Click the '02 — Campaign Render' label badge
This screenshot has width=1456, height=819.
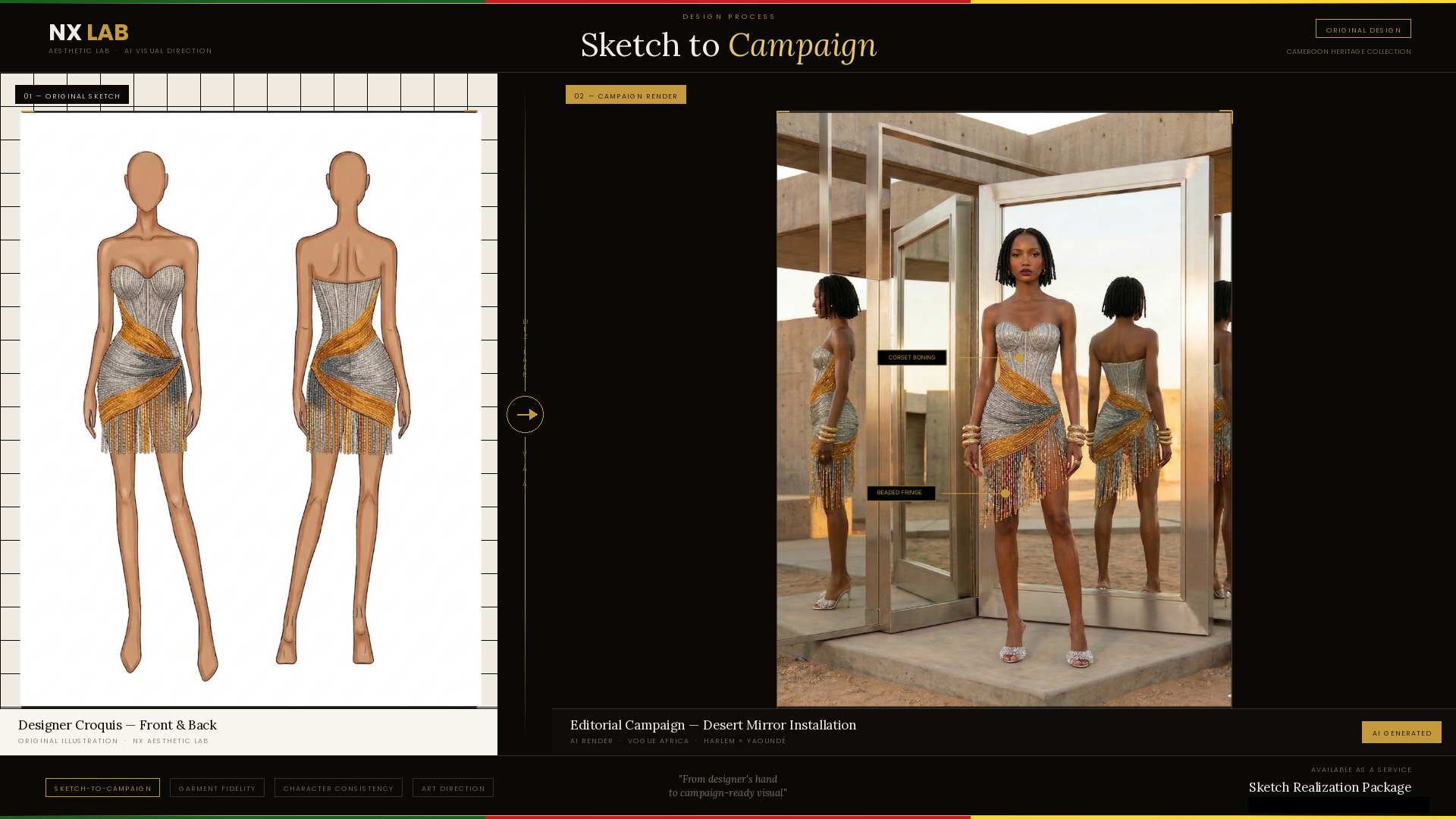[x=626, y=95]
